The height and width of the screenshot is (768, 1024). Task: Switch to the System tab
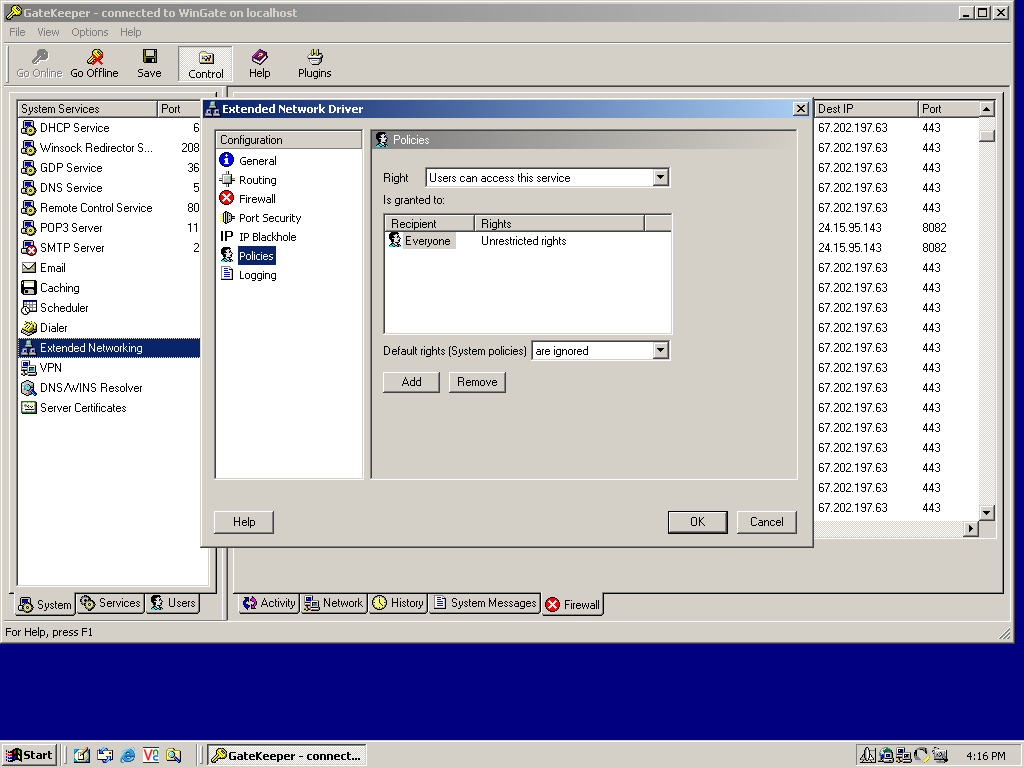pos(45,605)
